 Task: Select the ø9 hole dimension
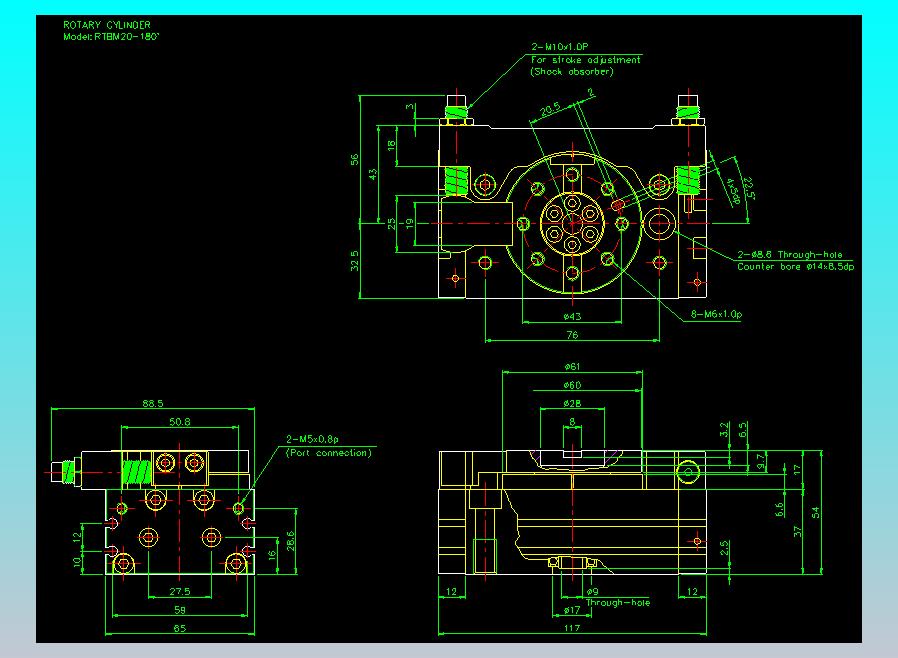(x=593, y=592)
